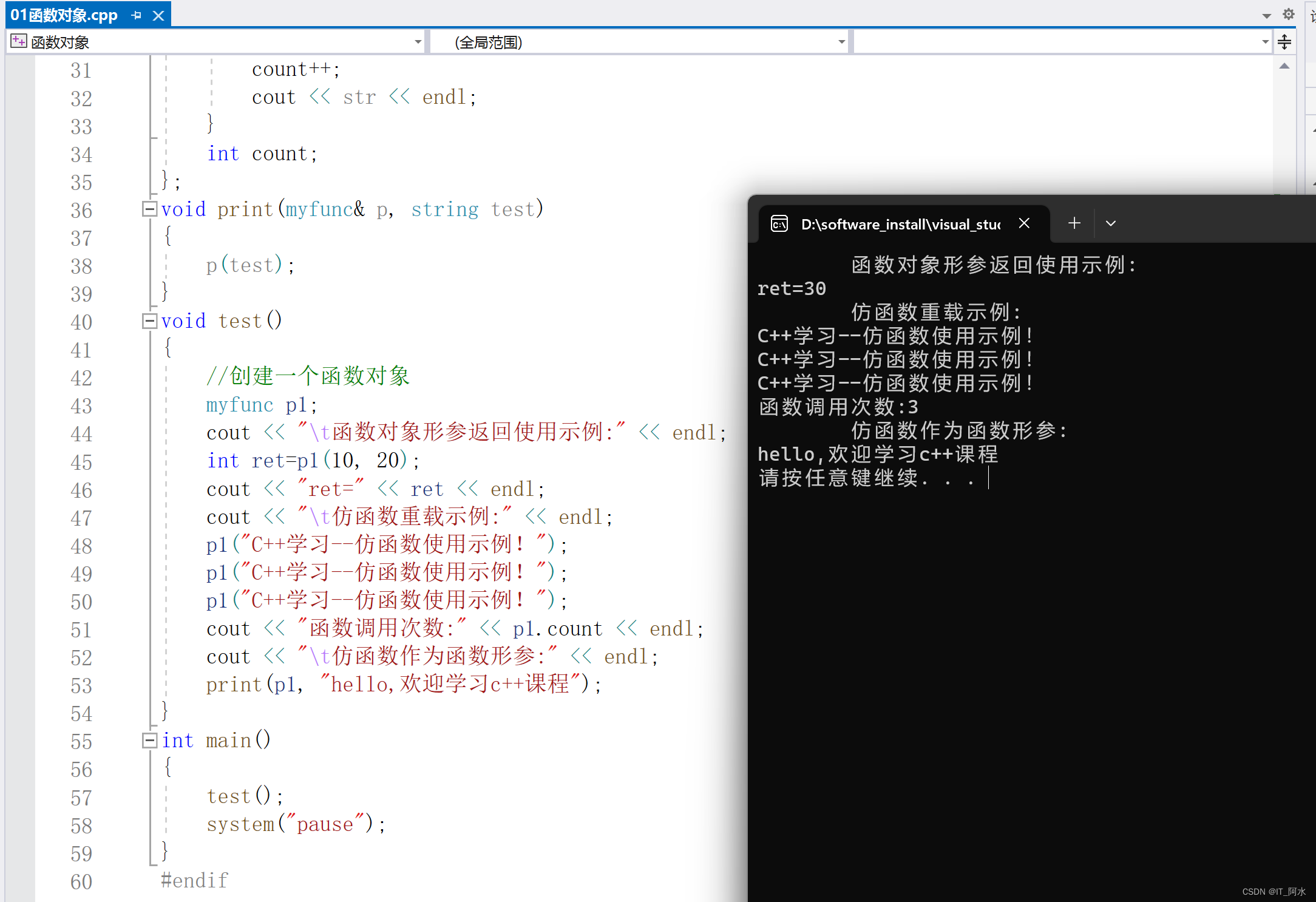Switch to the D:\software_install console tab
The height and width of the screenshot is (902, 1316).
coord(900,224)
